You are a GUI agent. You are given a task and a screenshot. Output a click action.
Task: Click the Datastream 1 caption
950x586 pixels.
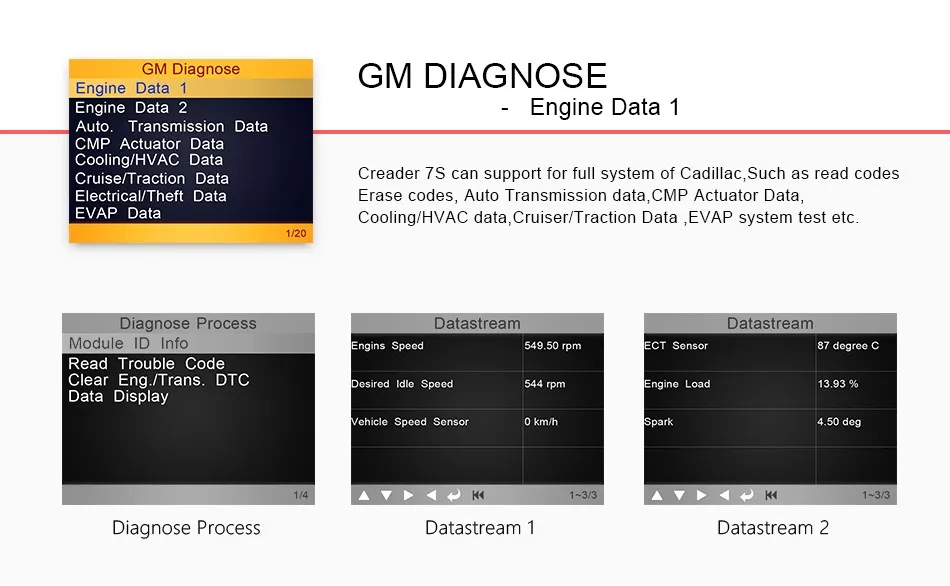(480, 528)
